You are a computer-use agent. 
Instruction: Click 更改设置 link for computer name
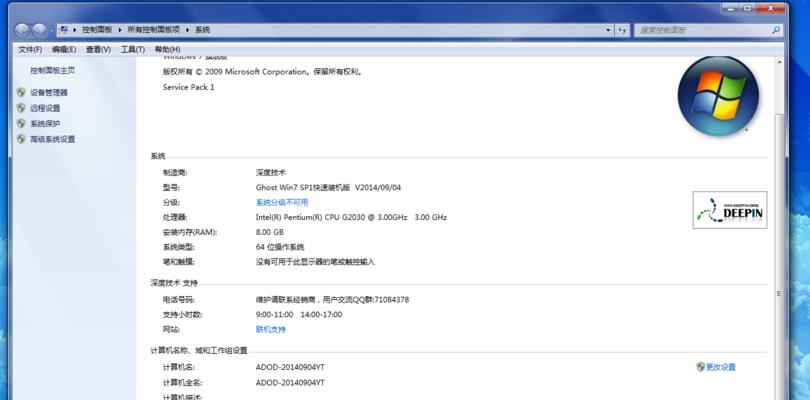[721, 367]
